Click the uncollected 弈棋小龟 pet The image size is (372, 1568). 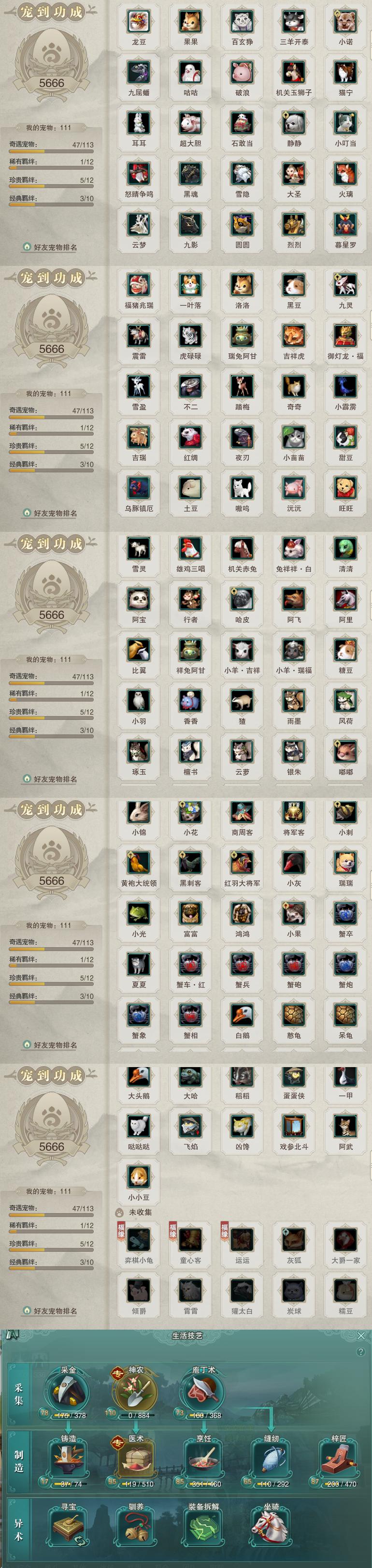pyautogui.click(x=139, y=1240)
